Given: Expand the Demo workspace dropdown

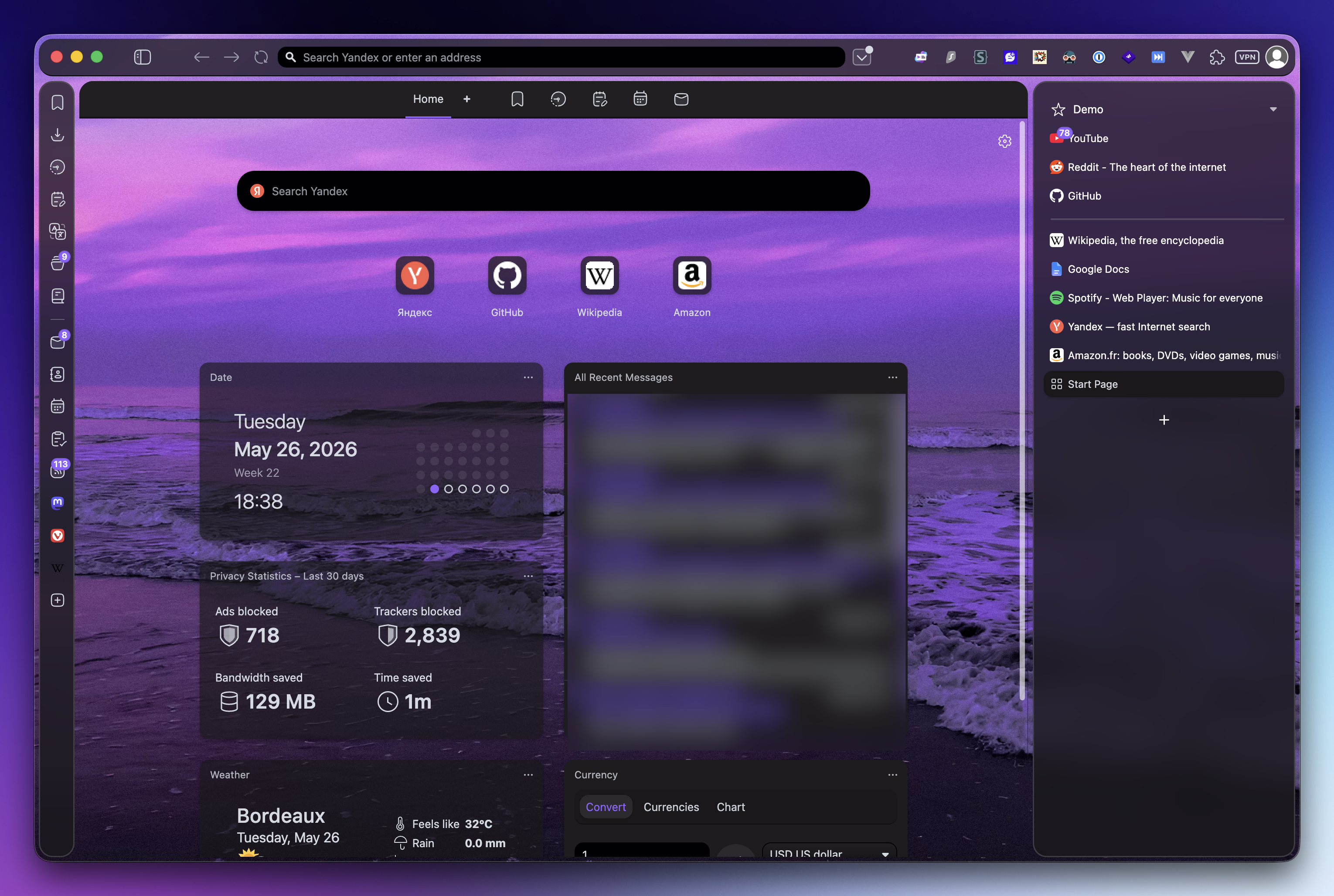Looking at the screenshot, I should [x=1273, y=109].
